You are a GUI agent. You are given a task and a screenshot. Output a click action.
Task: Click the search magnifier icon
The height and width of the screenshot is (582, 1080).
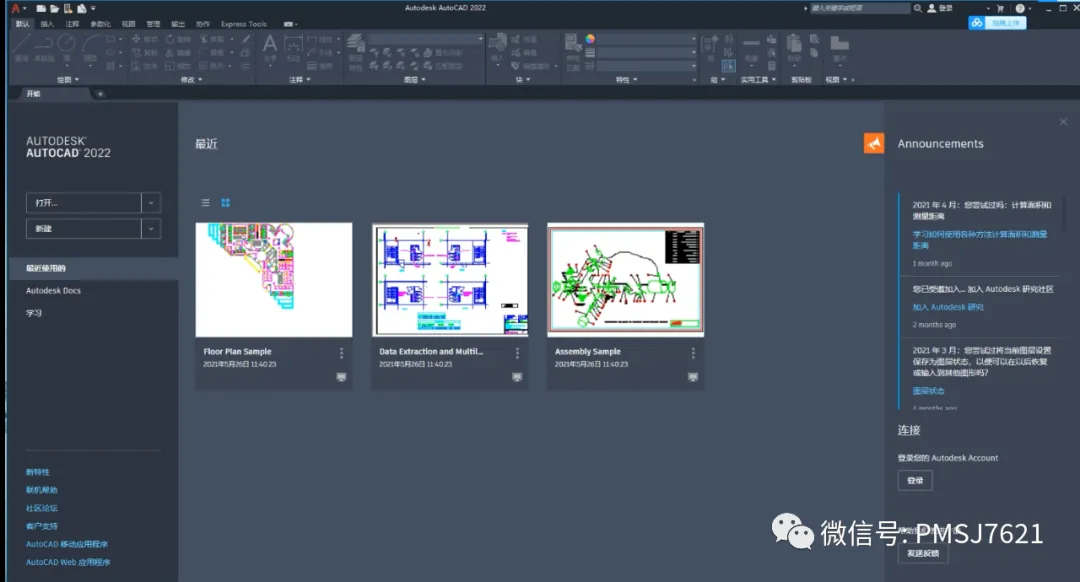(917, 8)
